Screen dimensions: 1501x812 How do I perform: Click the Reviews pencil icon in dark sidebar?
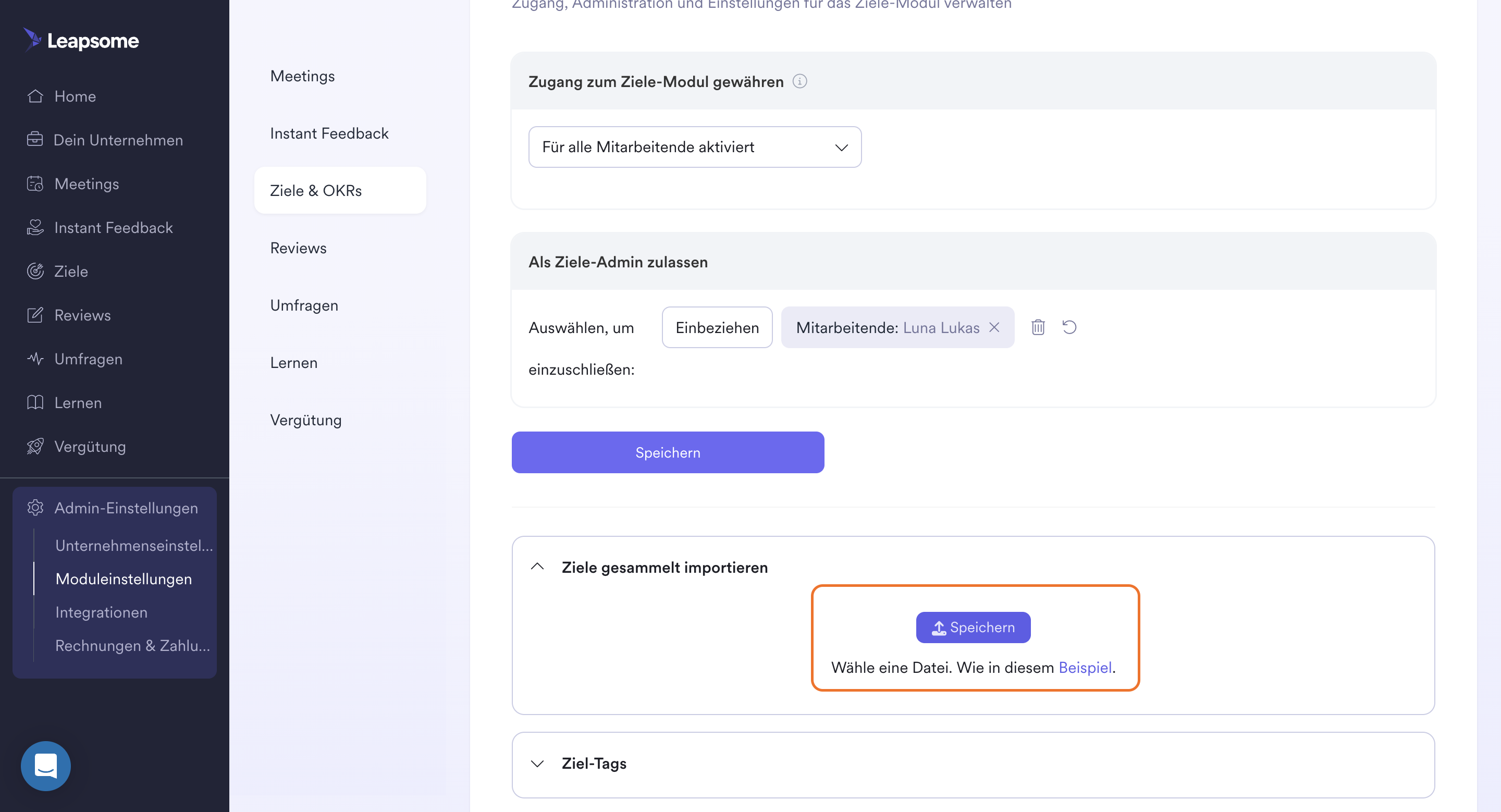click(35, 315)
